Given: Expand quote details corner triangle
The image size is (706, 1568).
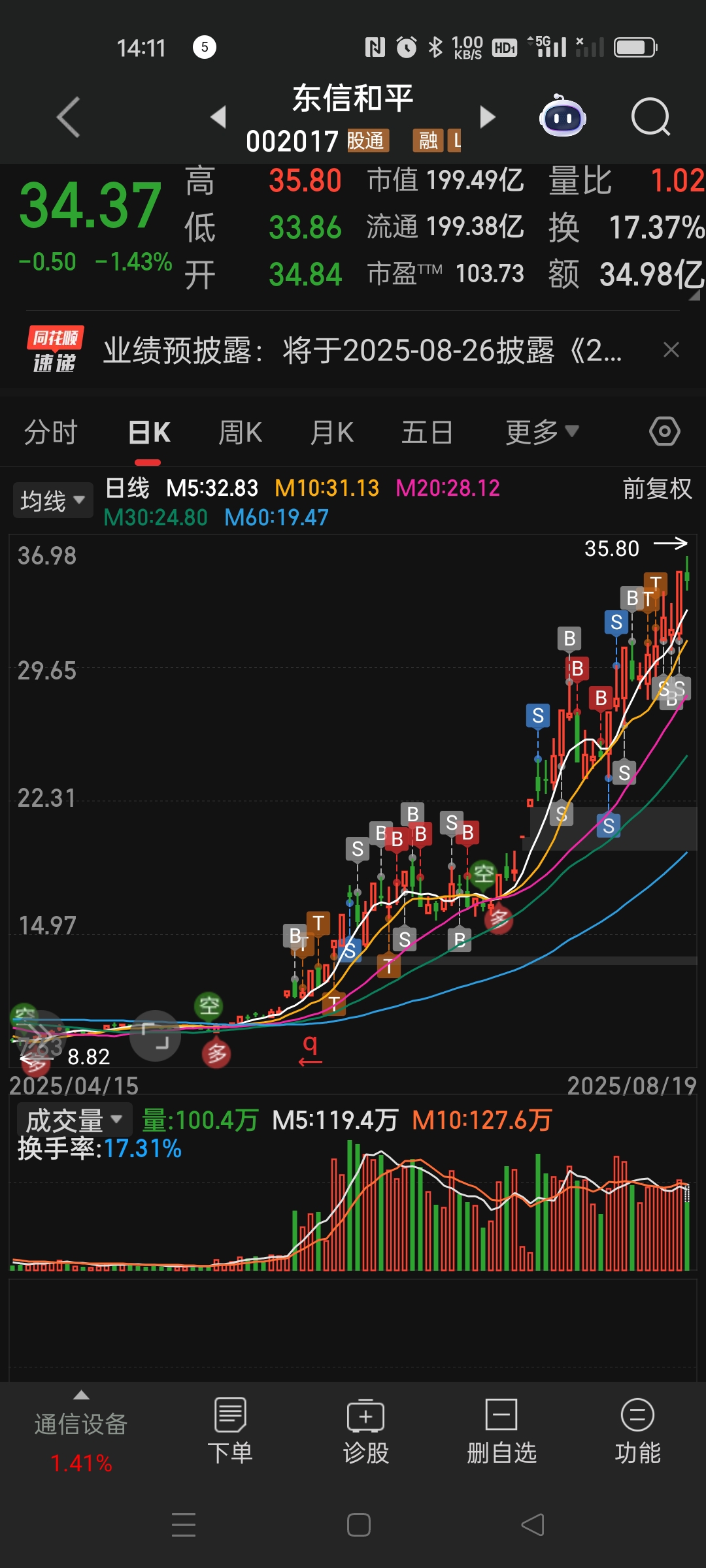Looking at the screenshot, I should 694,295.
